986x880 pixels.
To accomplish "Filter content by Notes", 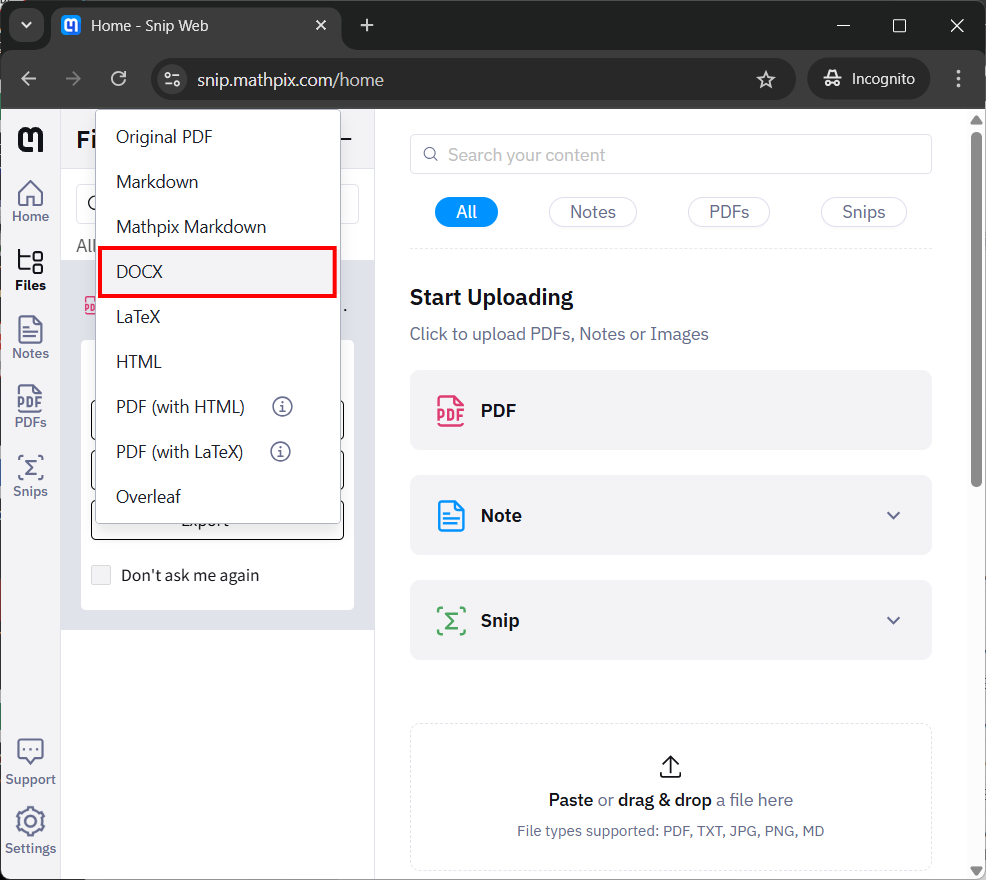I will pos(592,212).
